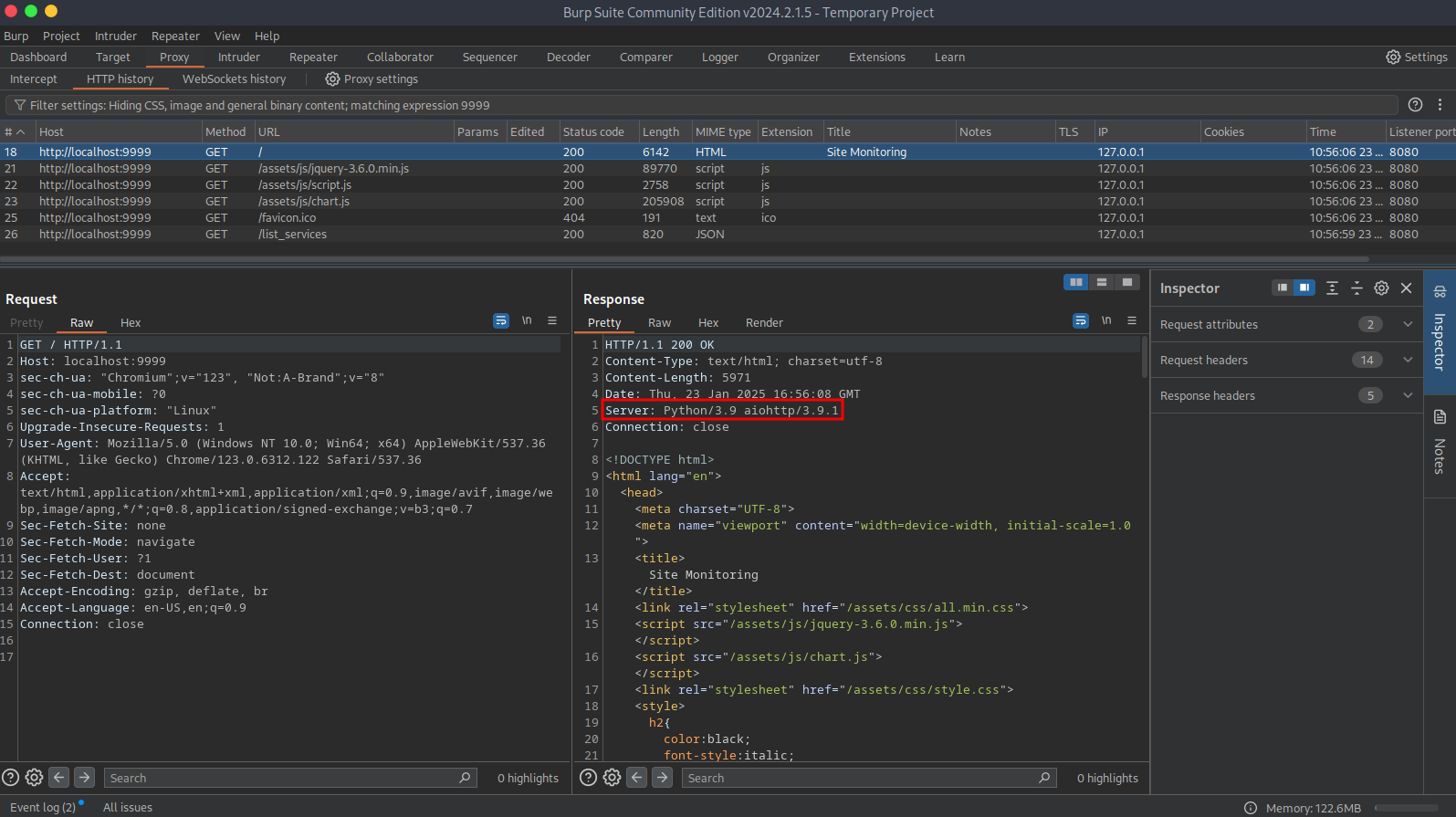The width and height of the screenshot is (1456, 817).
Task: Select the combined tabbed layout icon
Action: [1127, 282]
